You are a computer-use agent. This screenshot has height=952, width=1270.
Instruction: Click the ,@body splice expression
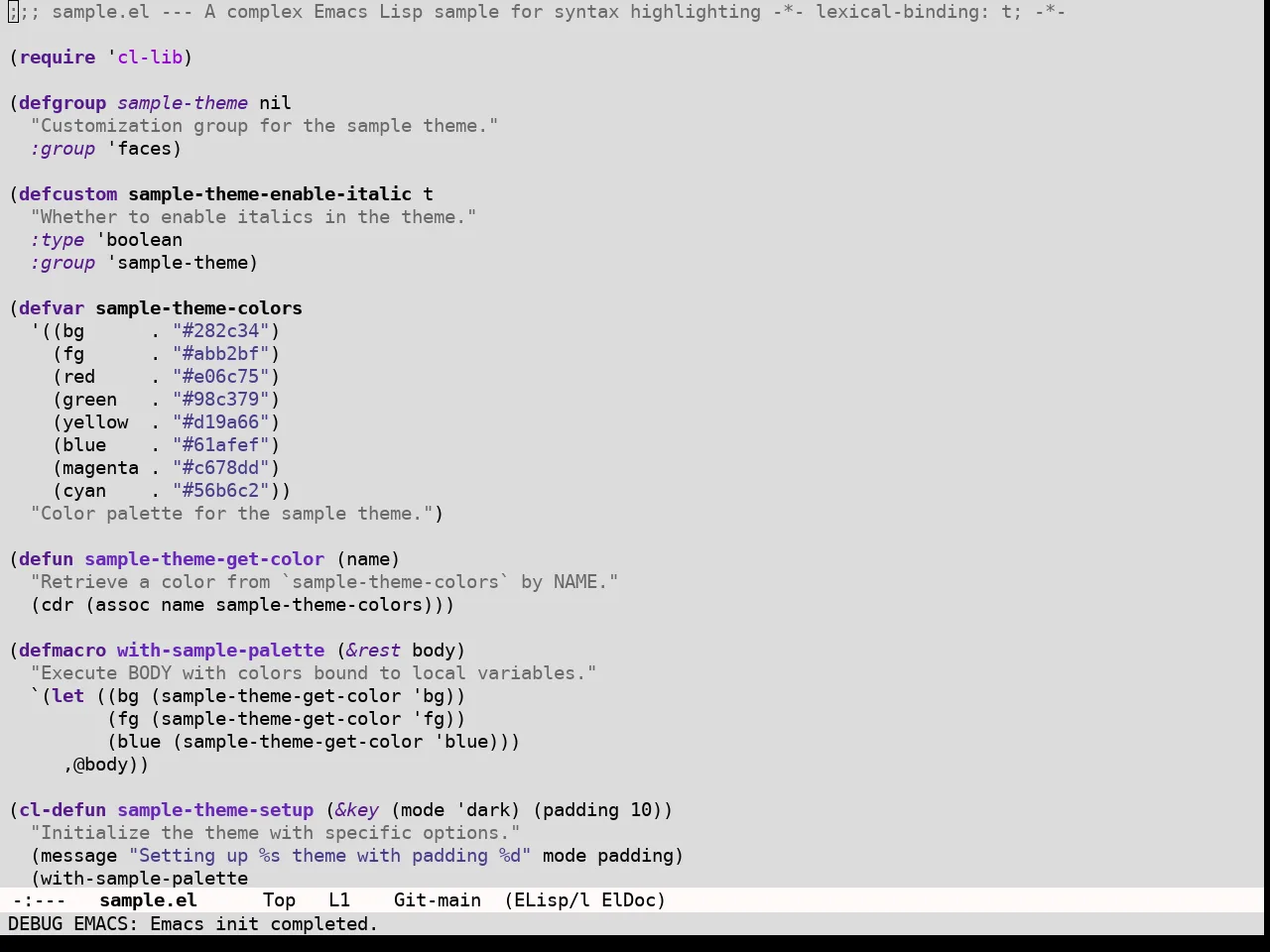pos(101,765)
